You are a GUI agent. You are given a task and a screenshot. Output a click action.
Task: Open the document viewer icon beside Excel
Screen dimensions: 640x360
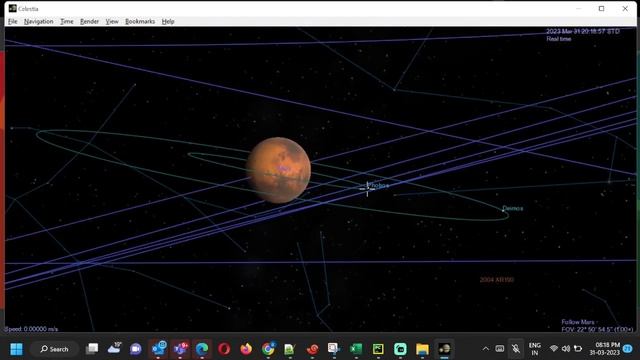point(334,349)
